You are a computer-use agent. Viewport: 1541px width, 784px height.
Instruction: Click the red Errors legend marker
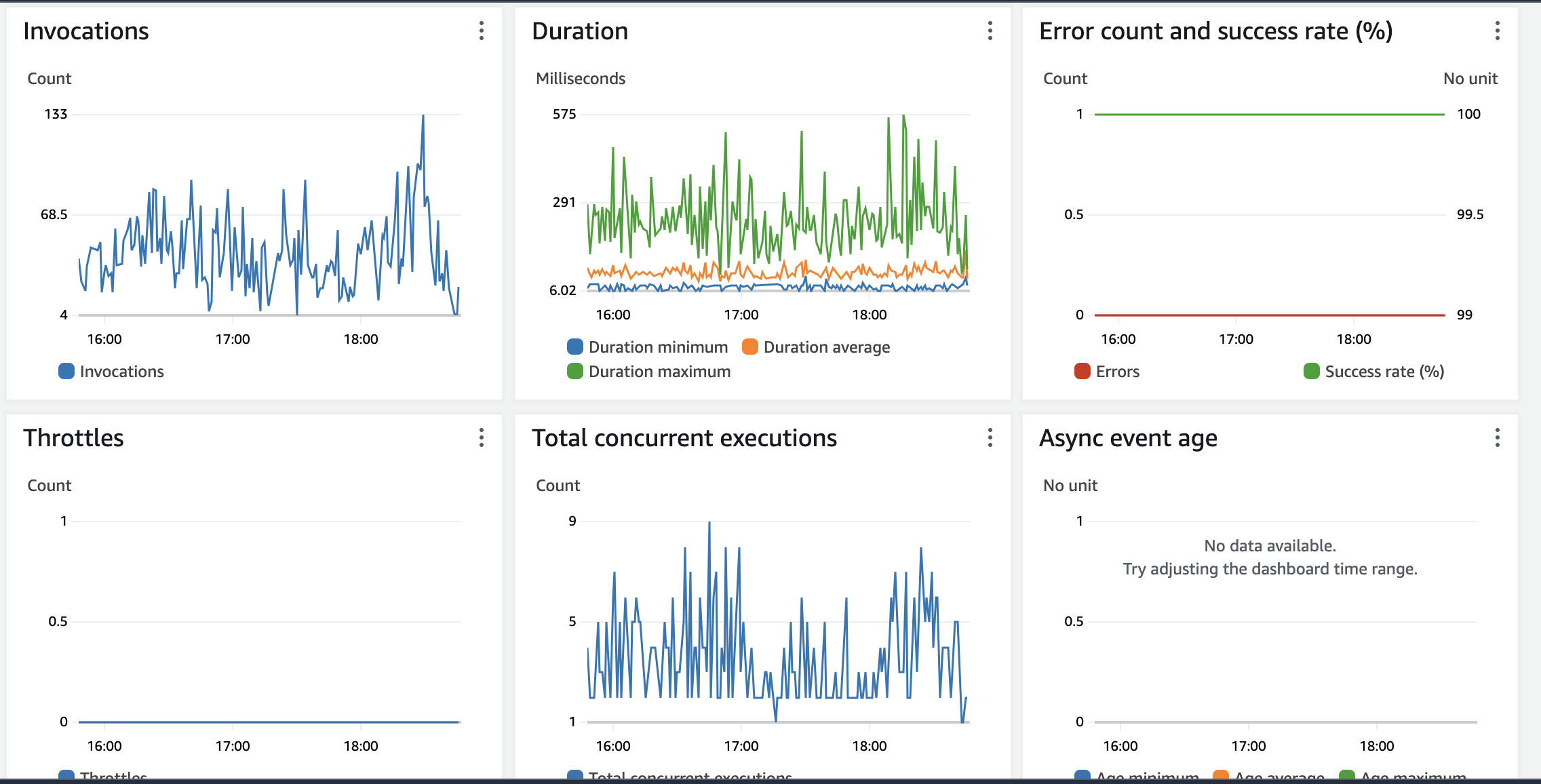(1082, 371)
